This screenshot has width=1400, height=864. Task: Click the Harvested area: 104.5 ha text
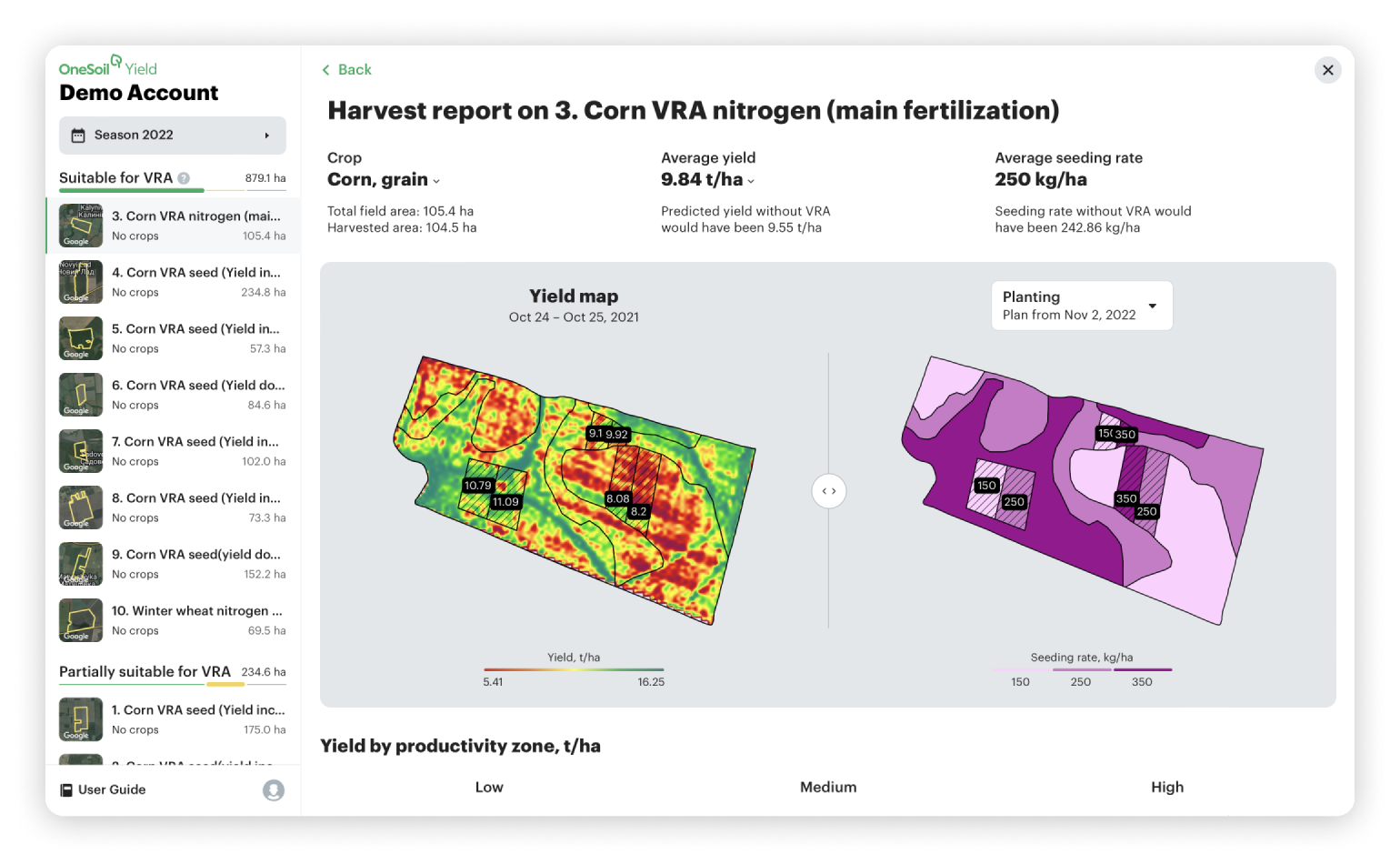(402, 228)
